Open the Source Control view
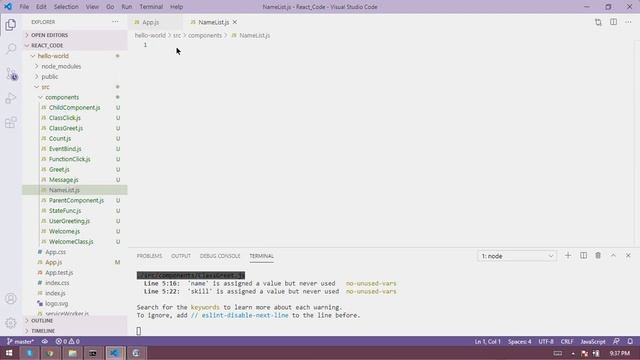The height and width of the screenshot is (360, 640). point(11,73)
